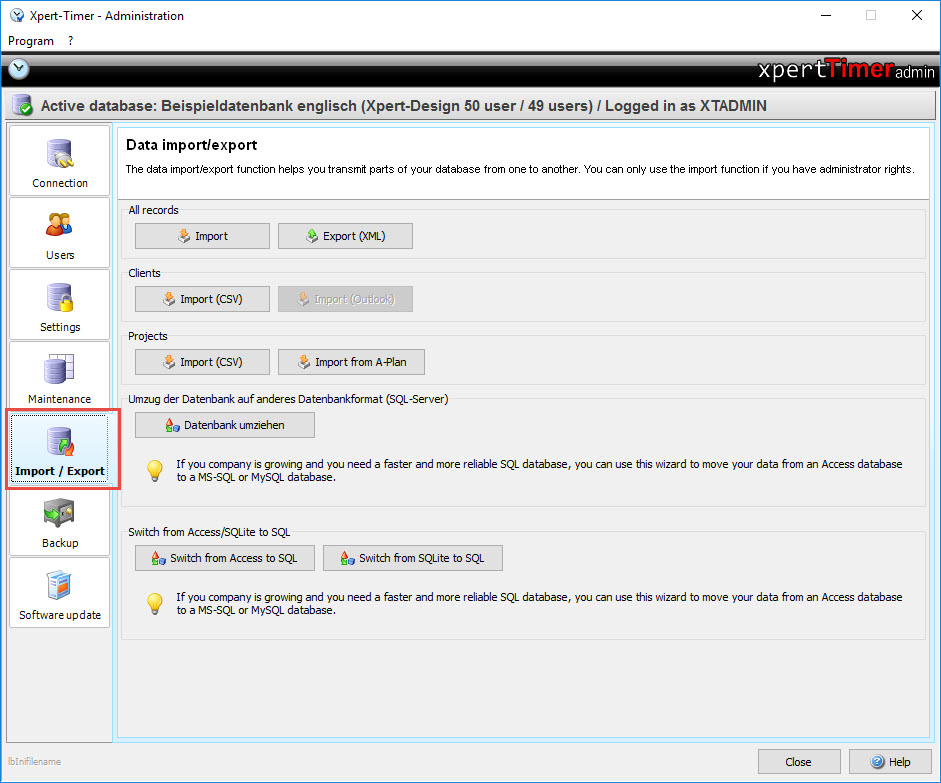Start Switch from Access to SQL
This screenshot has width=941, height=783.
(225, 558)
